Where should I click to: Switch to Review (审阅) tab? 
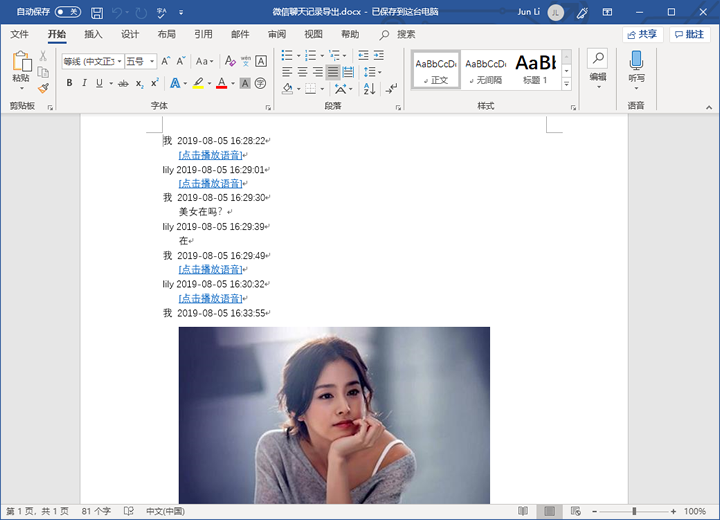(x=276, y=34)
